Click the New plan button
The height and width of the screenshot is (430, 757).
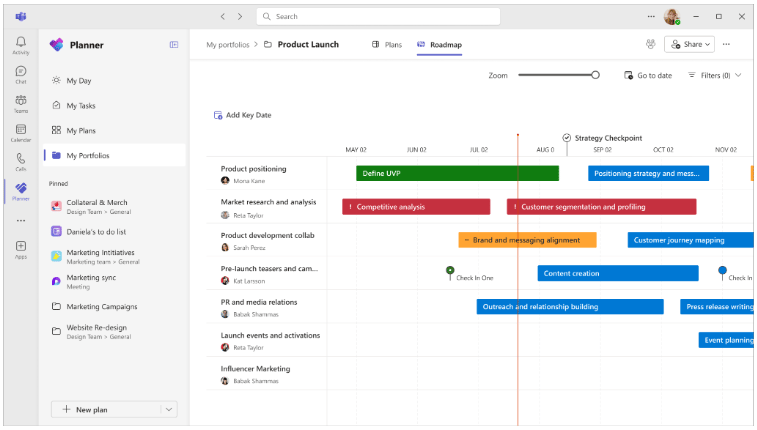(106, 410)
